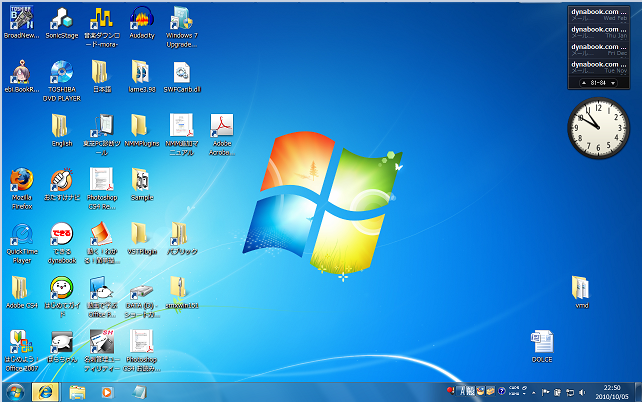Click the Windows Start button
The height and width of the screenshot is (402, 642).
(x=15, y=393)
